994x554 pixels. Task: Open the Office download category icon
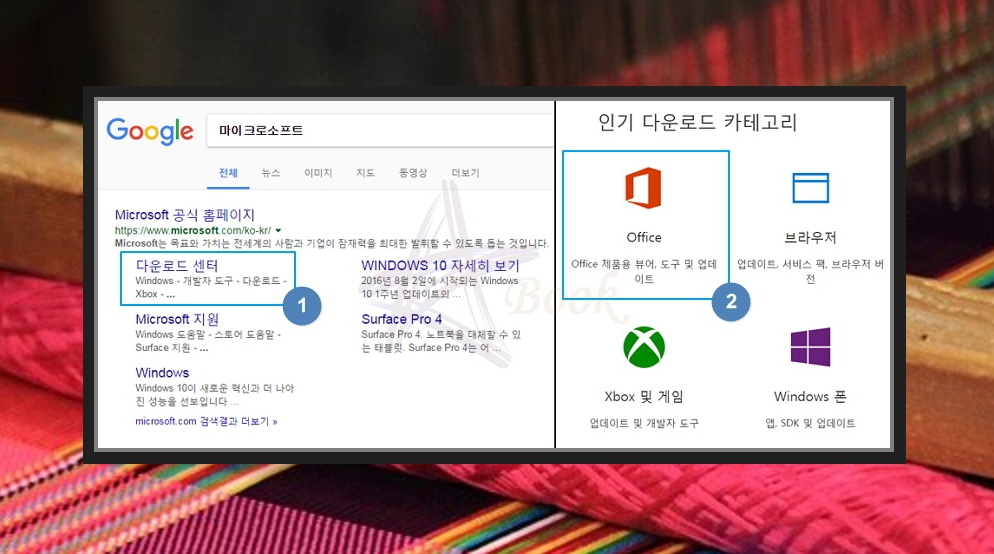point(643,188)
